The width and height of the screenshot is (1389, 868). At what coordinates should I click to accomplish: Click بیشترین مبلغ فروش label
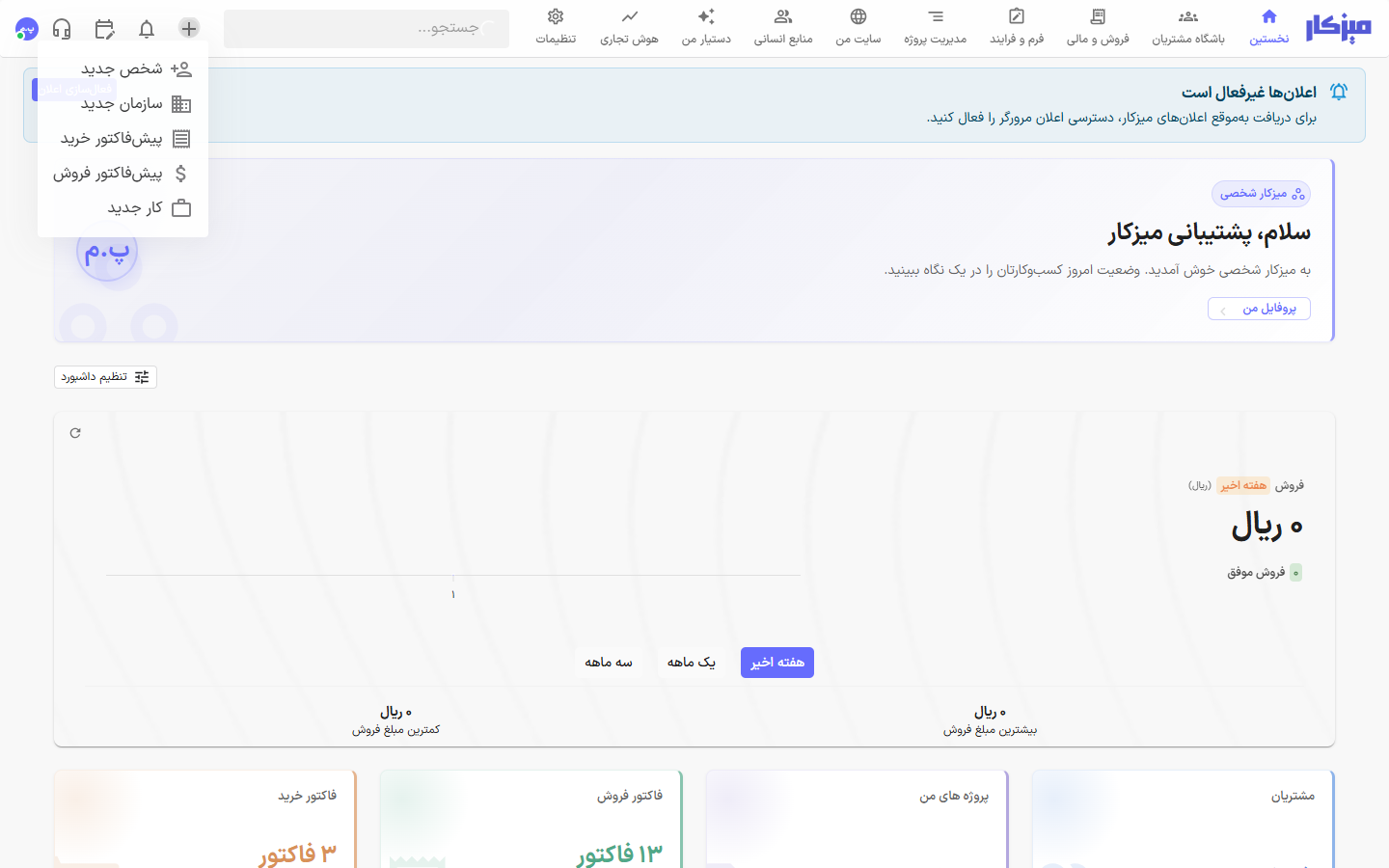point(990,730)
